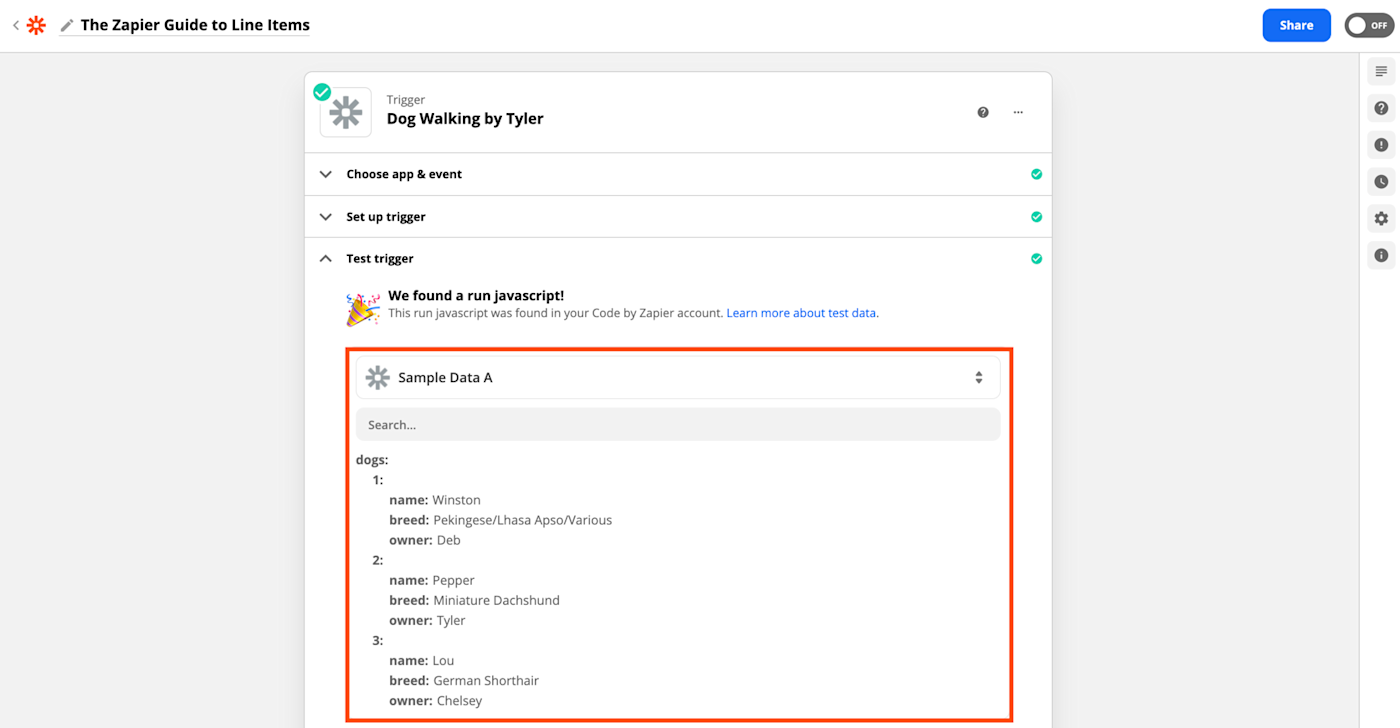The image size is (1400, 728).
Task: Expand the 'Set up trigger' section
Action: coord(678,216)
